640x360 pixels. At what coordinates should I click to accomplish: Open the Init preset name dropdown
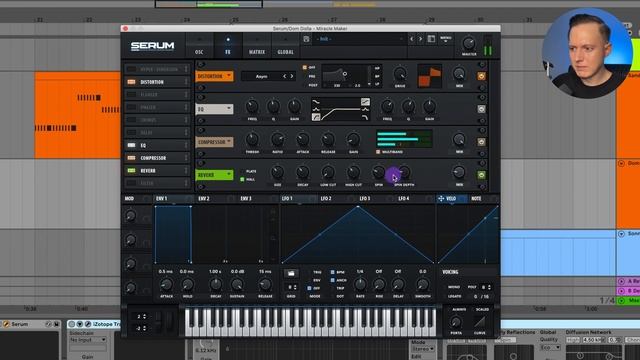[x=359, y=39]
